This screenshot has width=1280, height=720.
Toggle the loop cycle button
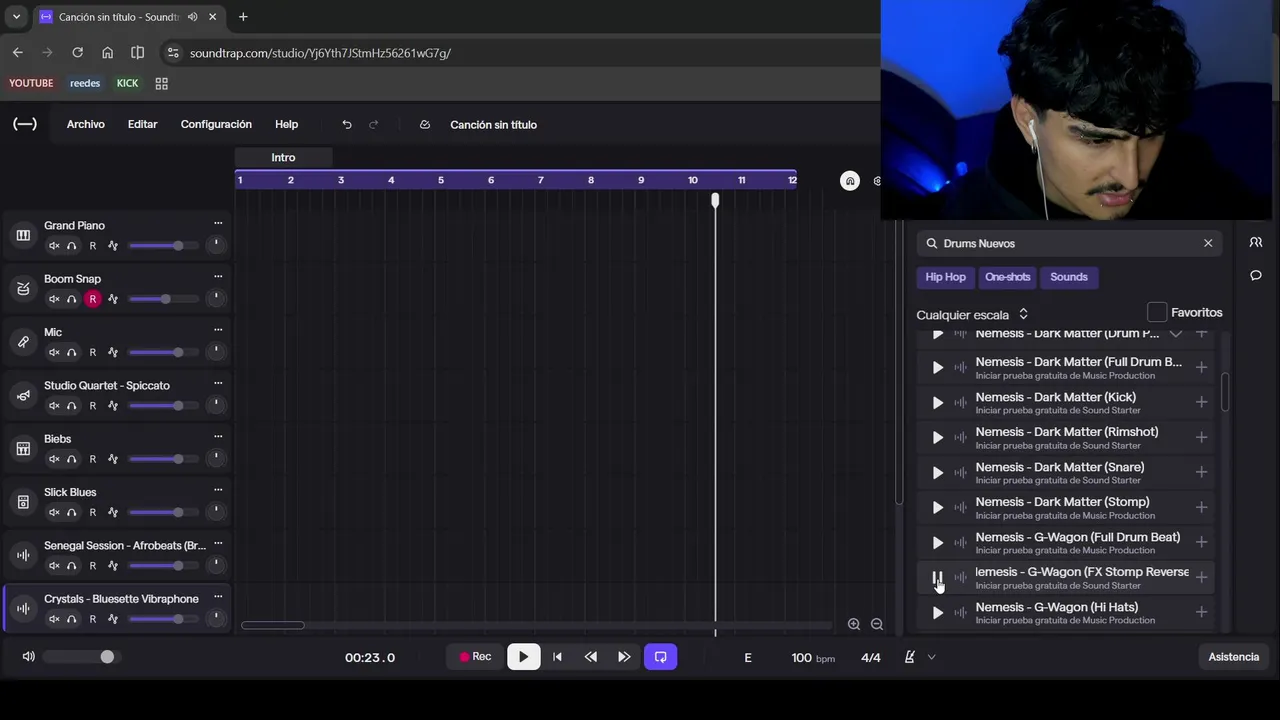tap(661, 657)
